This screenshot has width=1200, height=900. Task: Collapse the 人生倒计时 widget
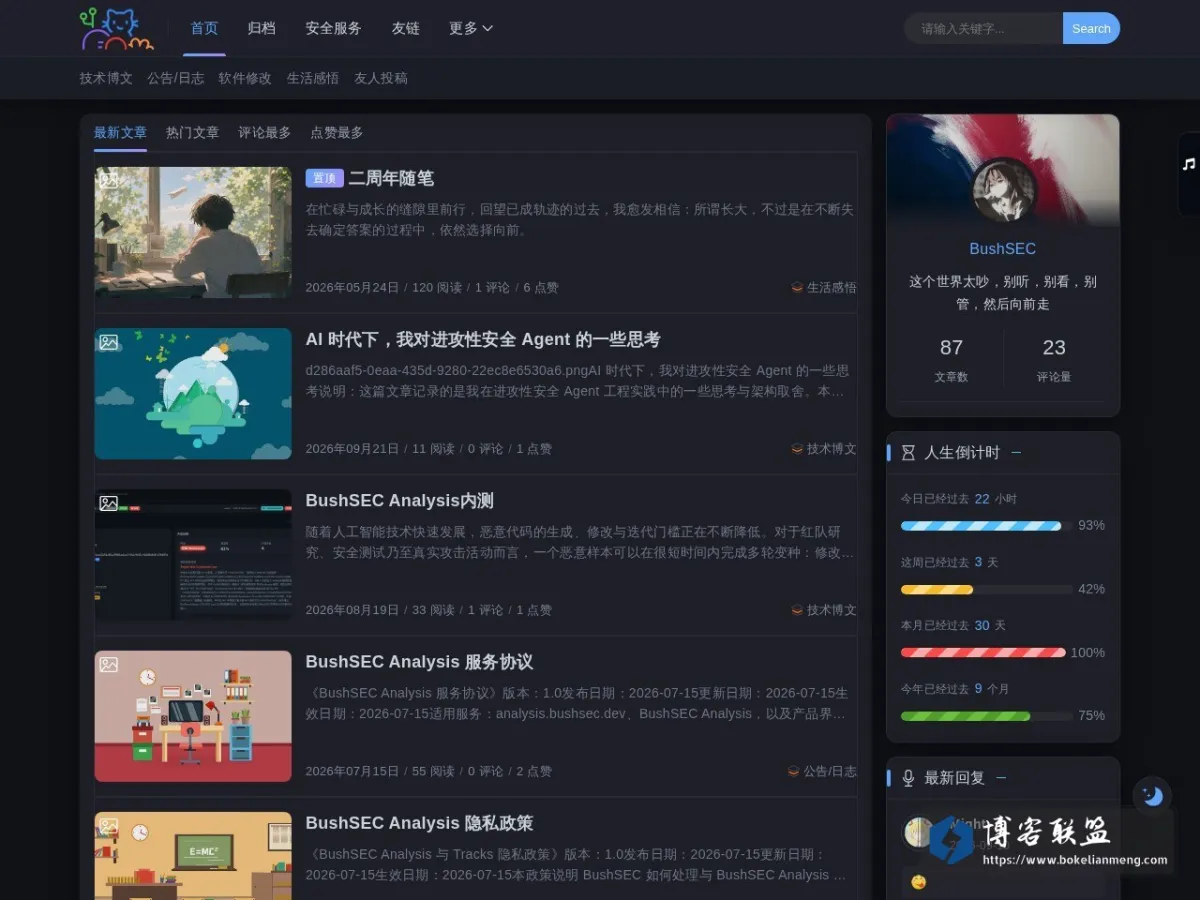pyautogui.click(x=1016, y=453)
